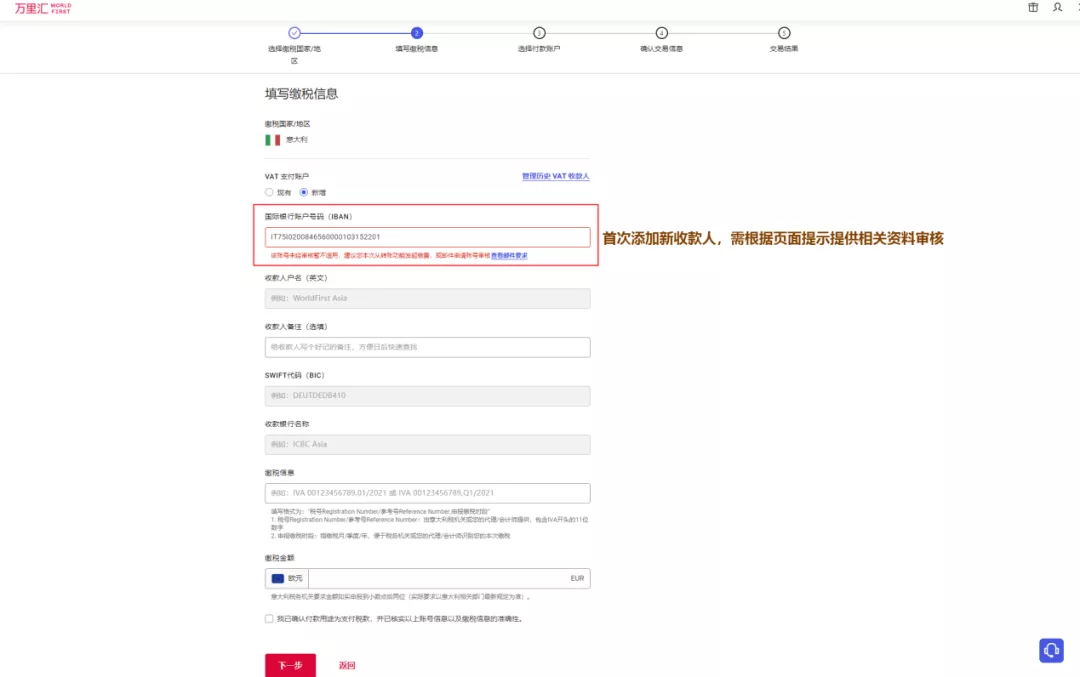Select the 新增 radio option

point(302,193)
